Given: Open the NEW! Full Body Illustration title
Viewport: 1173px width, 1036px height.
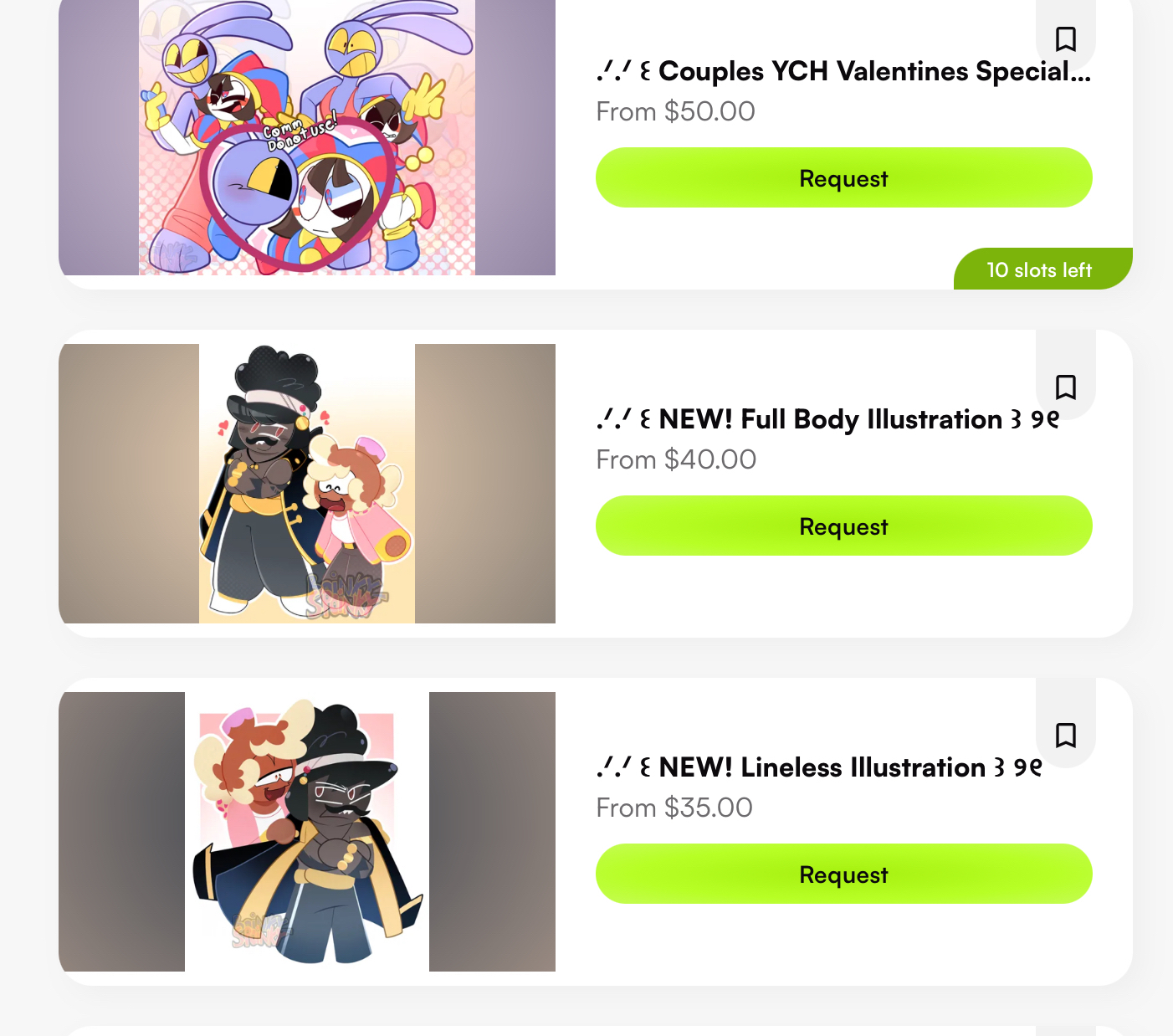Looking at the screenshot, I should (827, 419).
